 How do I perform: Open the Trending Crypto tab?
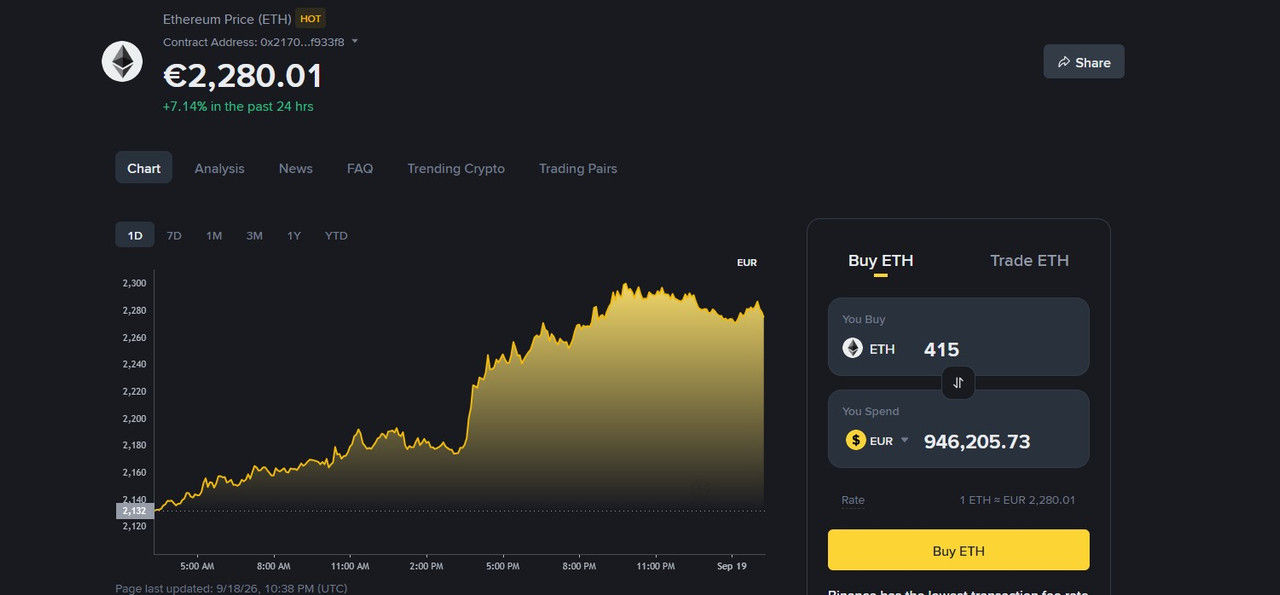[x=456, y=168]
